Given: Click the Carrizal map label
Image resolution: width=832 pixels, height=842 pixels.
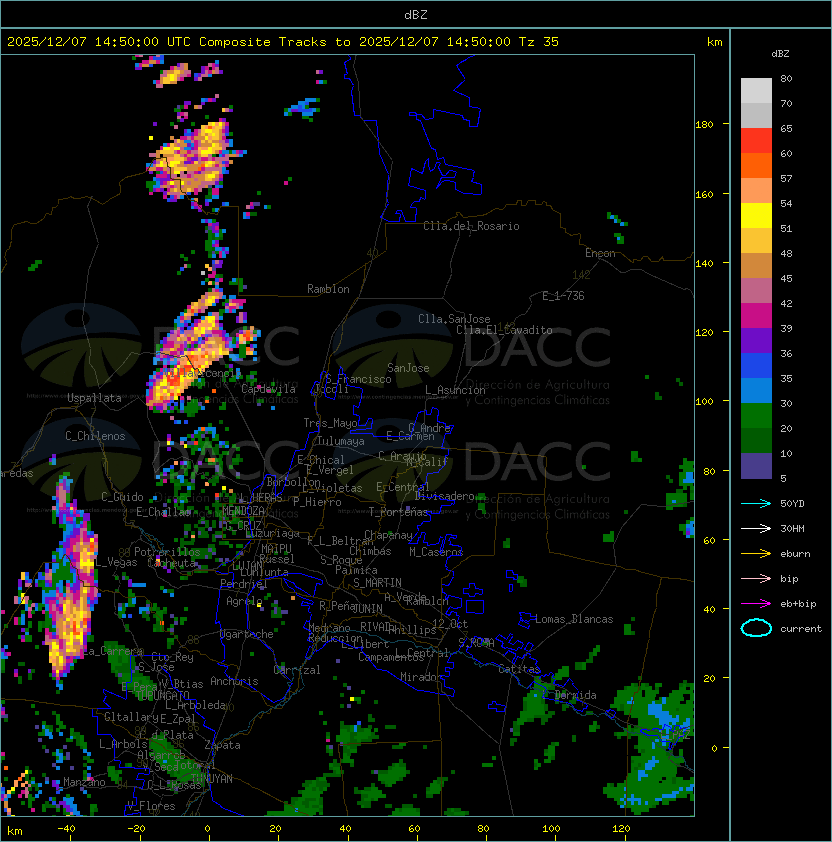Looking at the screenshot, I should [x=297, y=670].
